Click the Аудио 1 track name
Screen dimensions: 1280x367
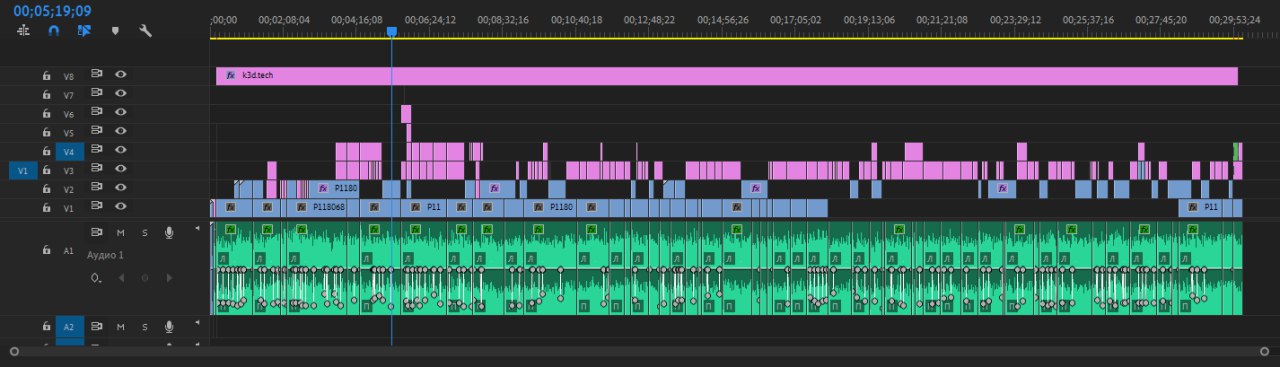click(x=105, y=255)
